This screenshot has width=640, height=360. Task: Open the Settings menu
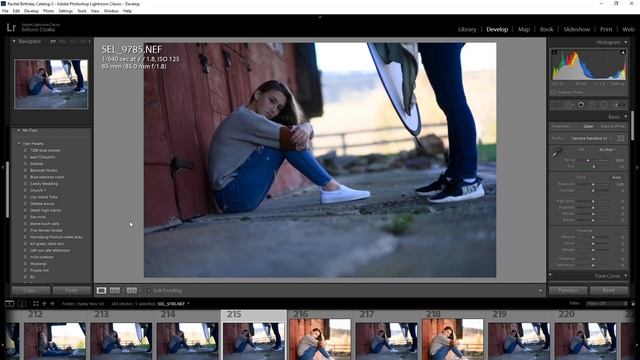click(65, 11)
